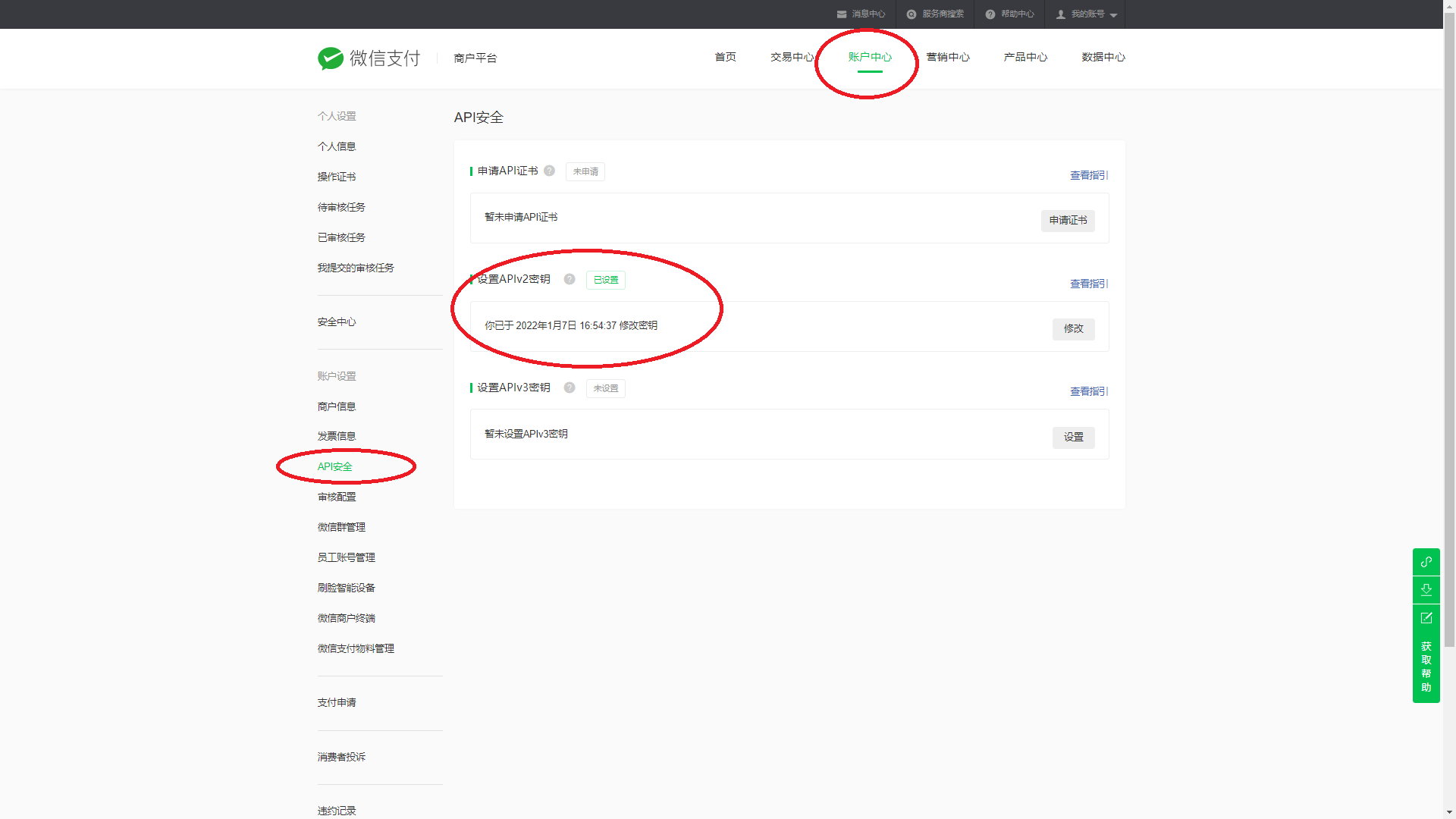Click scrollbar down arrow at bottom
This screenshot has width=1456, height=819.
pos(1449,813)
